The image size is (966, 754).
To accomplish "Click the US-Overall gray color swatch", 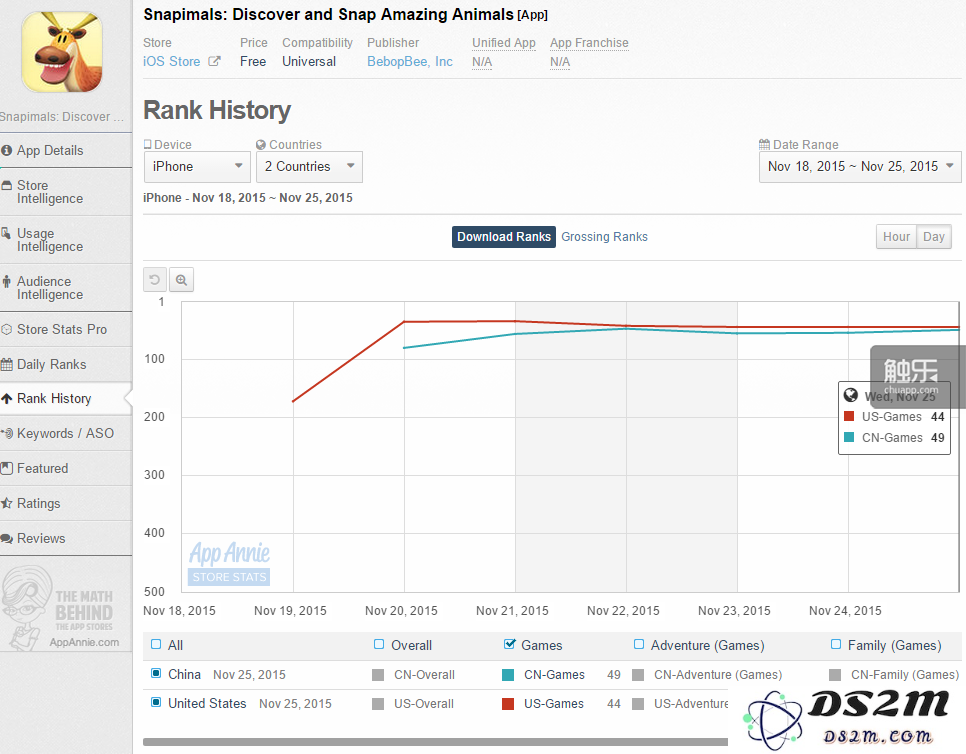I will (378, 704).
